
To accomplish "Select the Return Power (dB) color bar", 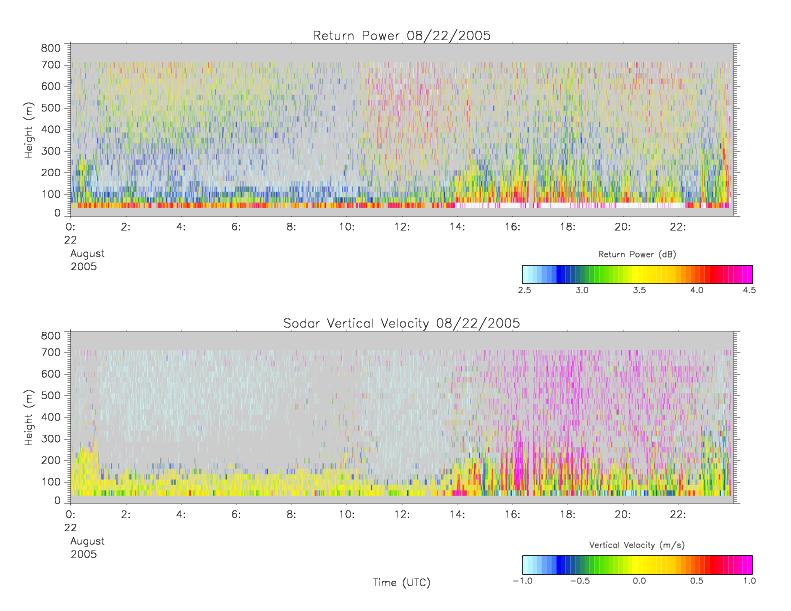I will click(x=637, y=274).
